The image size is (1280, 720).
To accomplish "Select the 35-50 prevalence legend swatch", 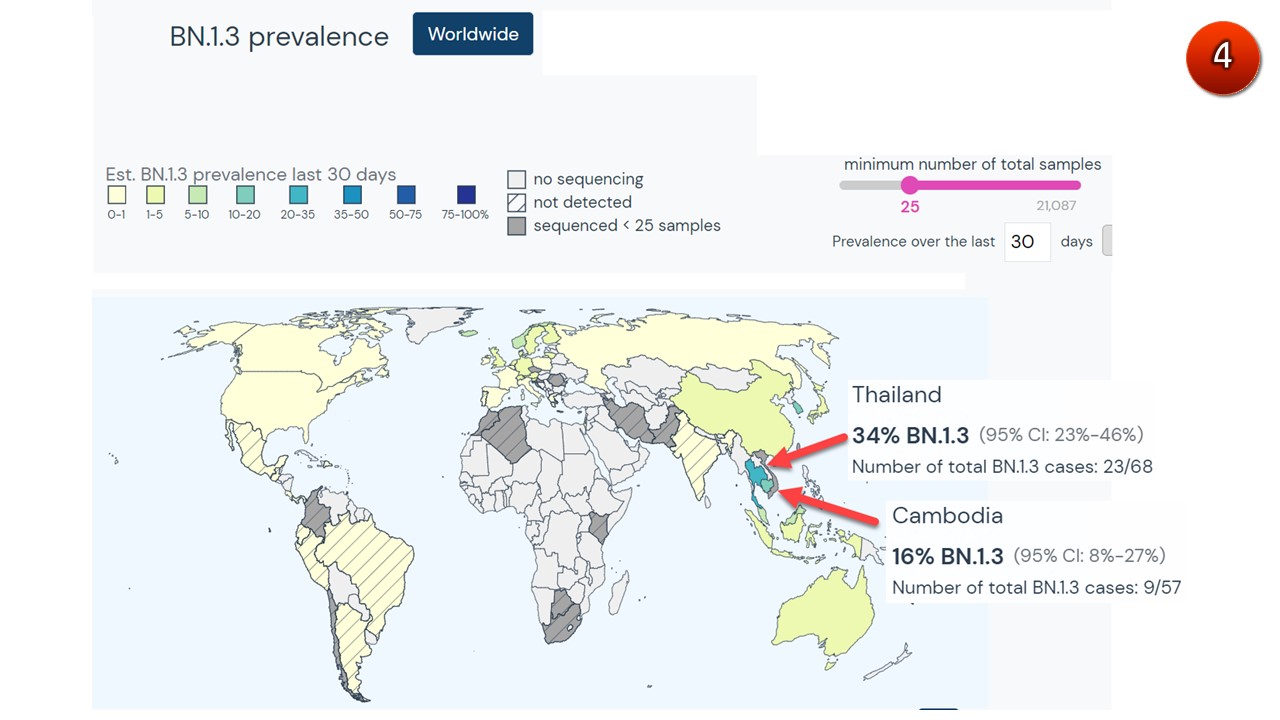I will click(x=352, y=195).
